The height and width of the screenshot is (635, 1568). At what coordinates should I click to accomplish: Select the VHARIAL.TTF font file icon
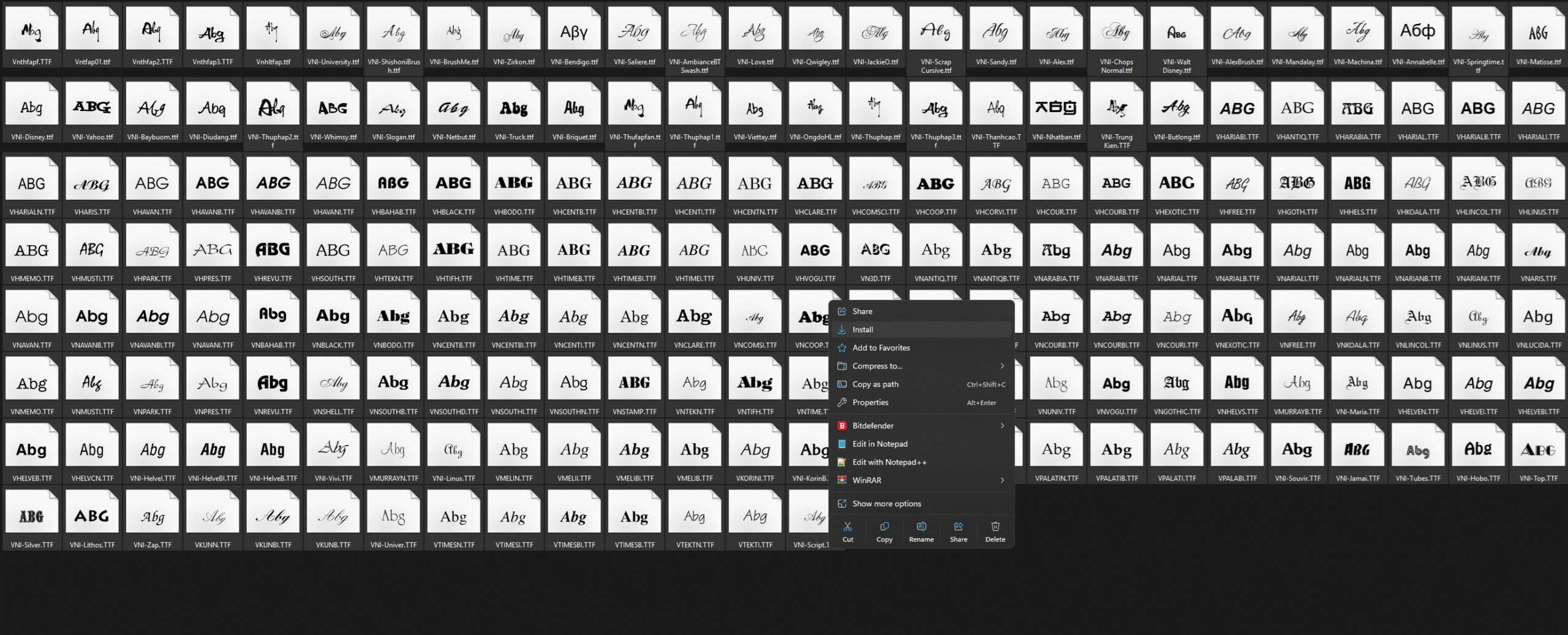pyautogui.click(x=1418, y=108)
